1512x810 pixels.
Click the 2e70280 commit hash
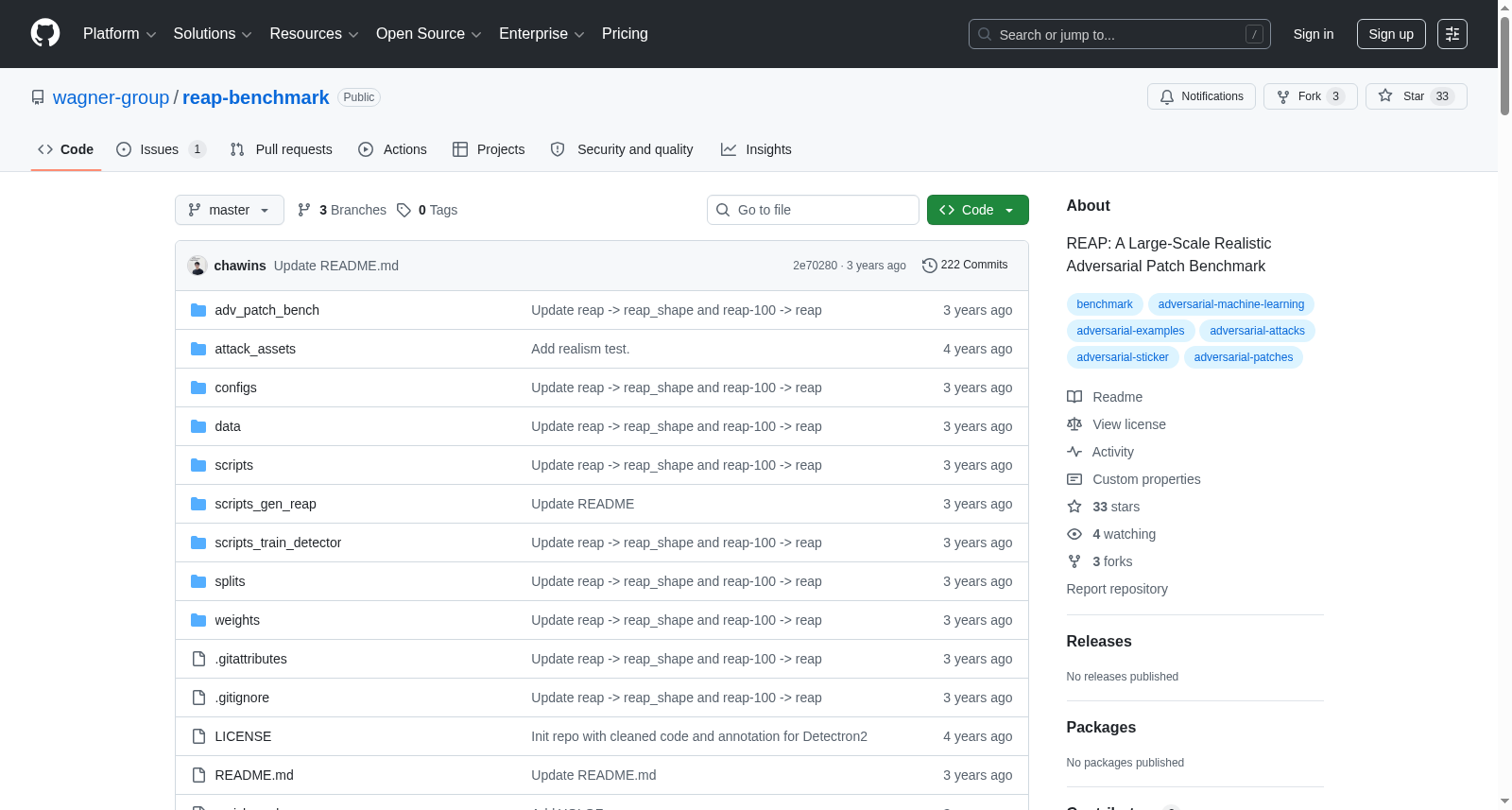pos(815,266)
